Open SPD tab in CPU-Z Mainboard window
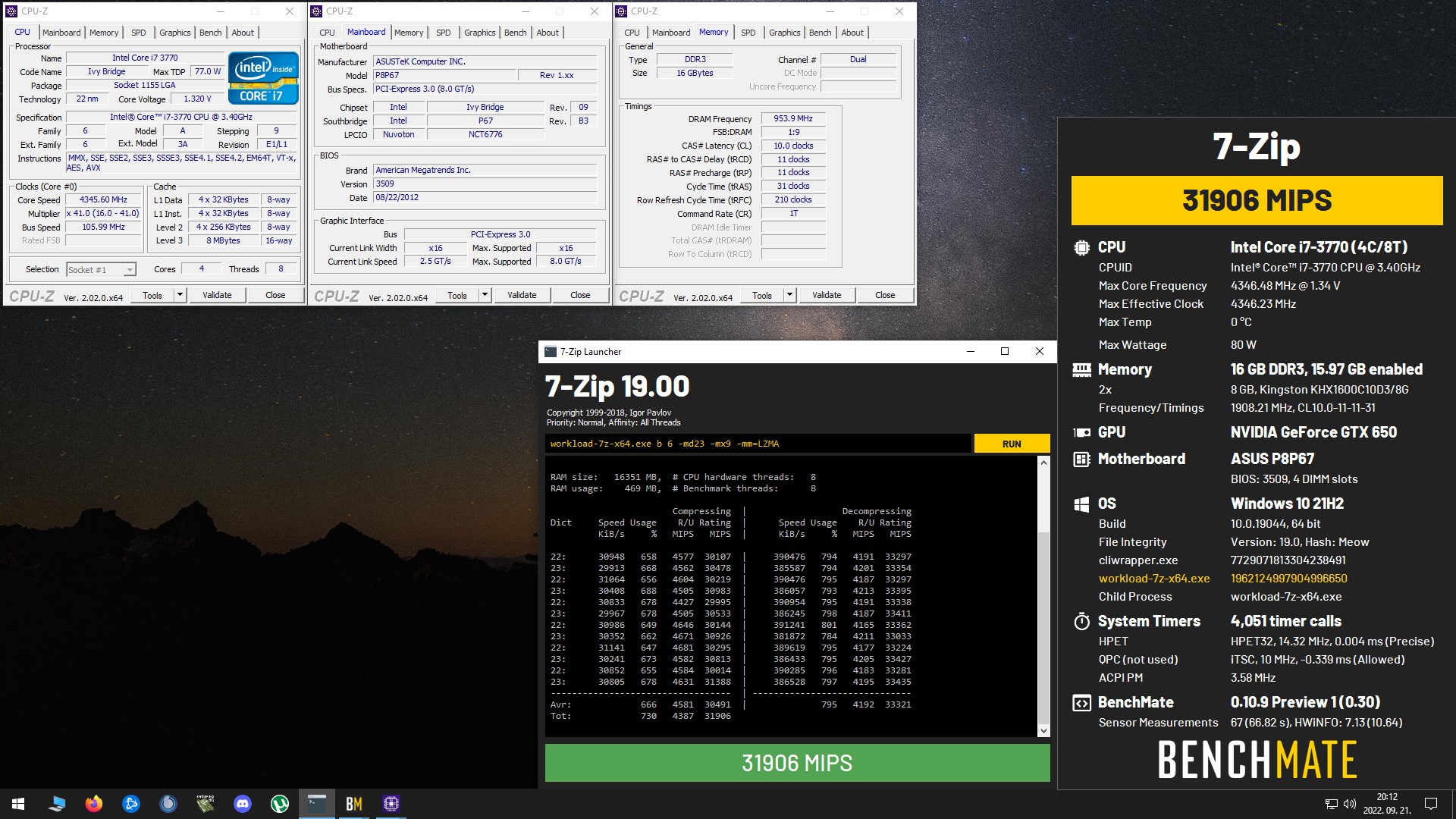This screenshot has height=819, width=1456. pyautogui.click(x=444, y=33)
